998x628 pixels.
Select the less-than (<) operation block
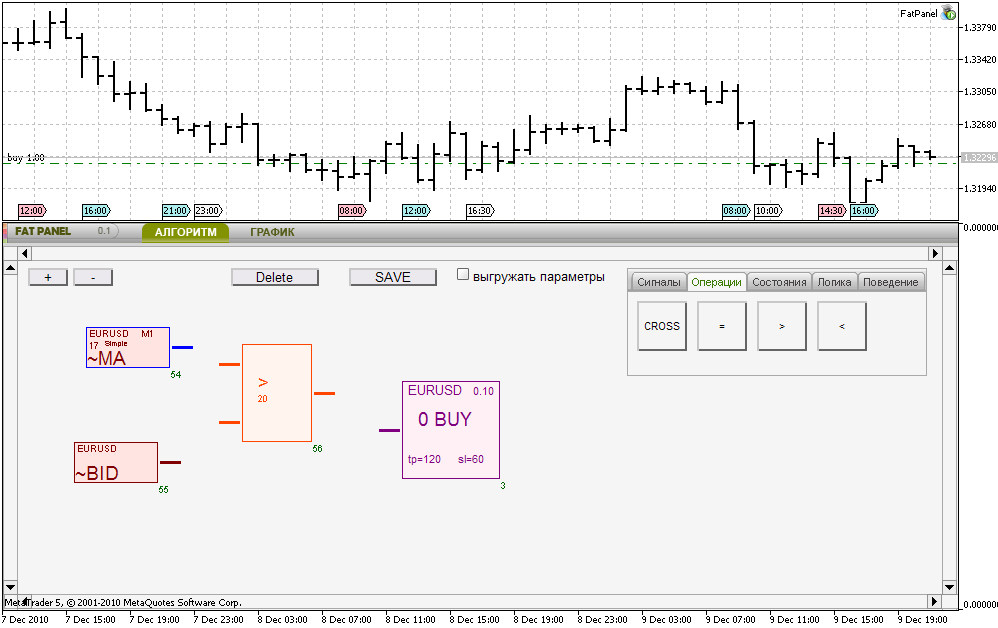pyautogui.click(x=841, y=326)
